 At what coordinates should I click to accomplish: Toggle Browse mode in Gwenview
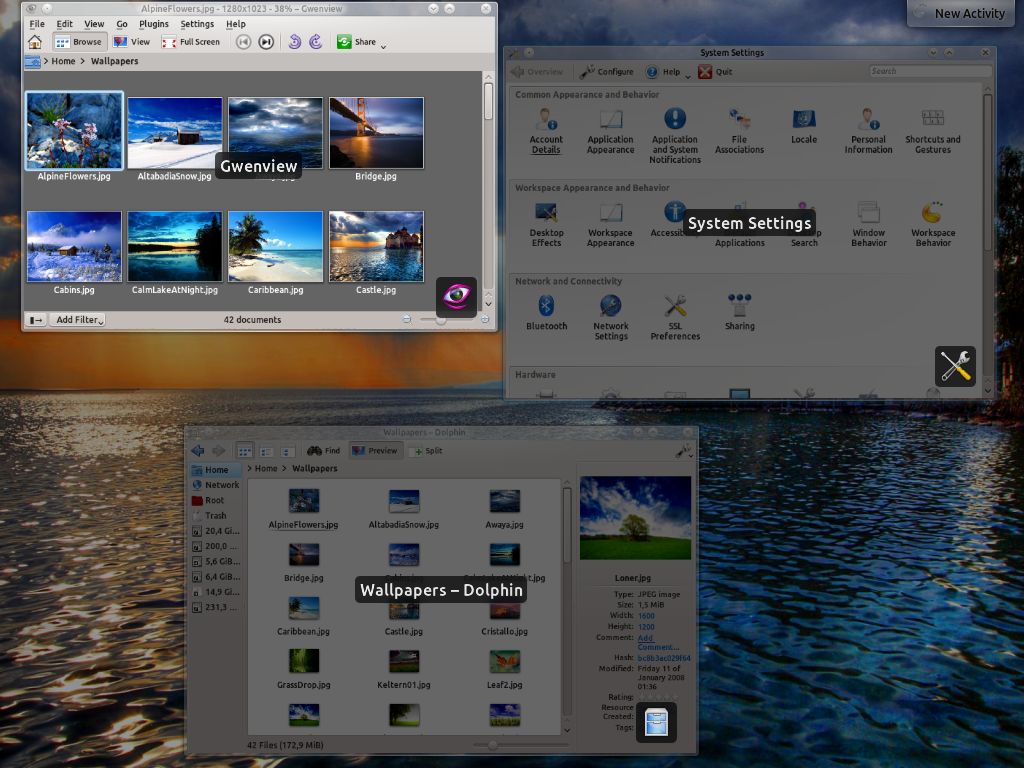(x=79, y=42)
